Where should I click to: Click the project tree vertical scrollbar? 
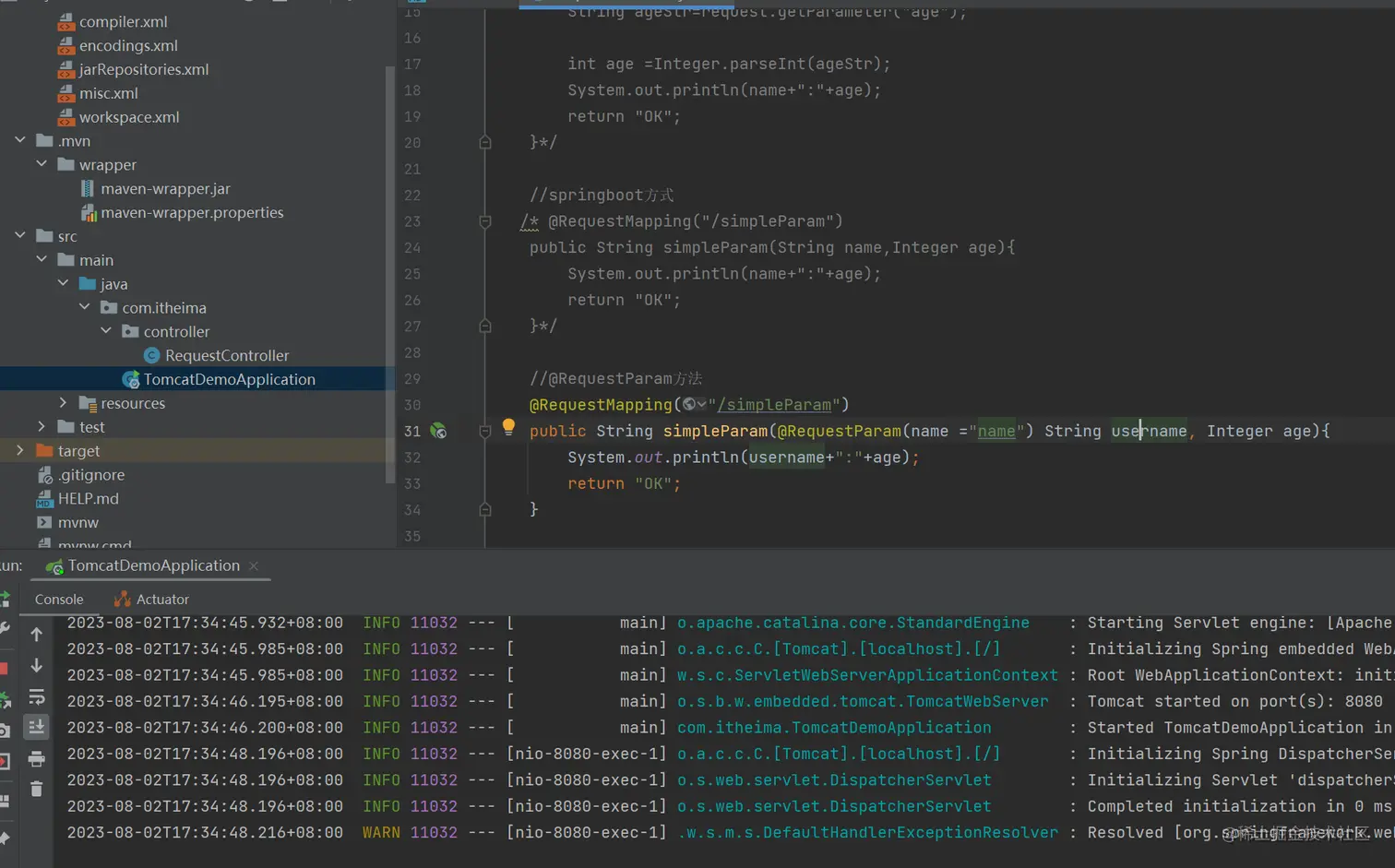coord(390,277)
